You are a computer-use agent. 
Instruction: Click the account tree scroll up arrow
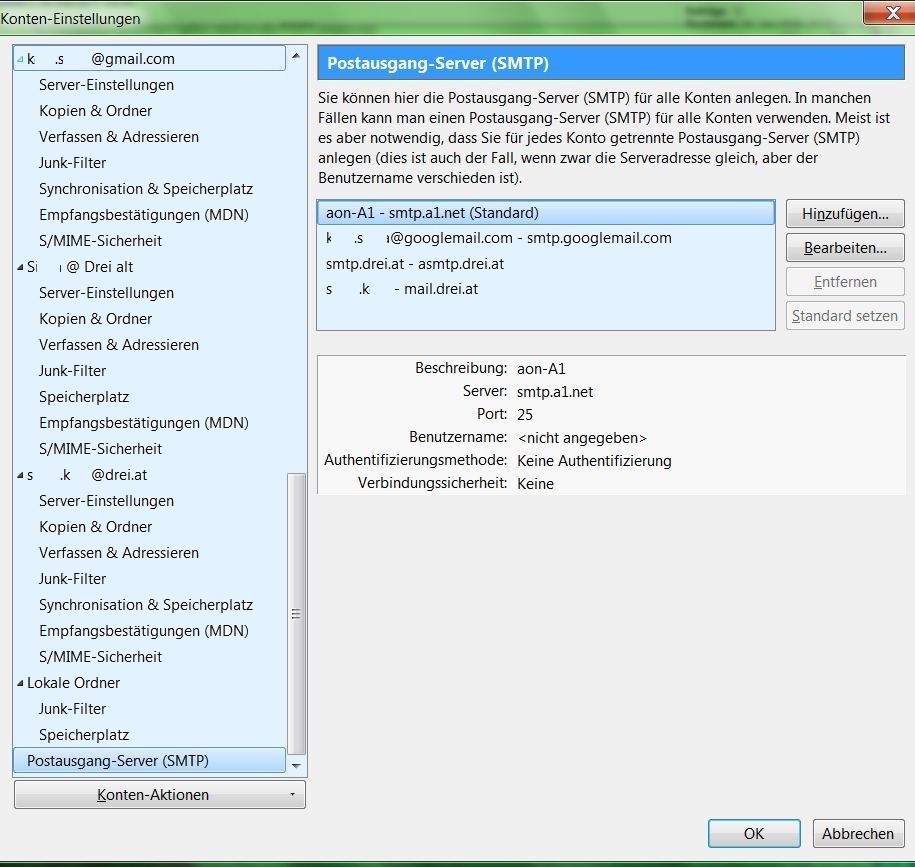(296, 56)
